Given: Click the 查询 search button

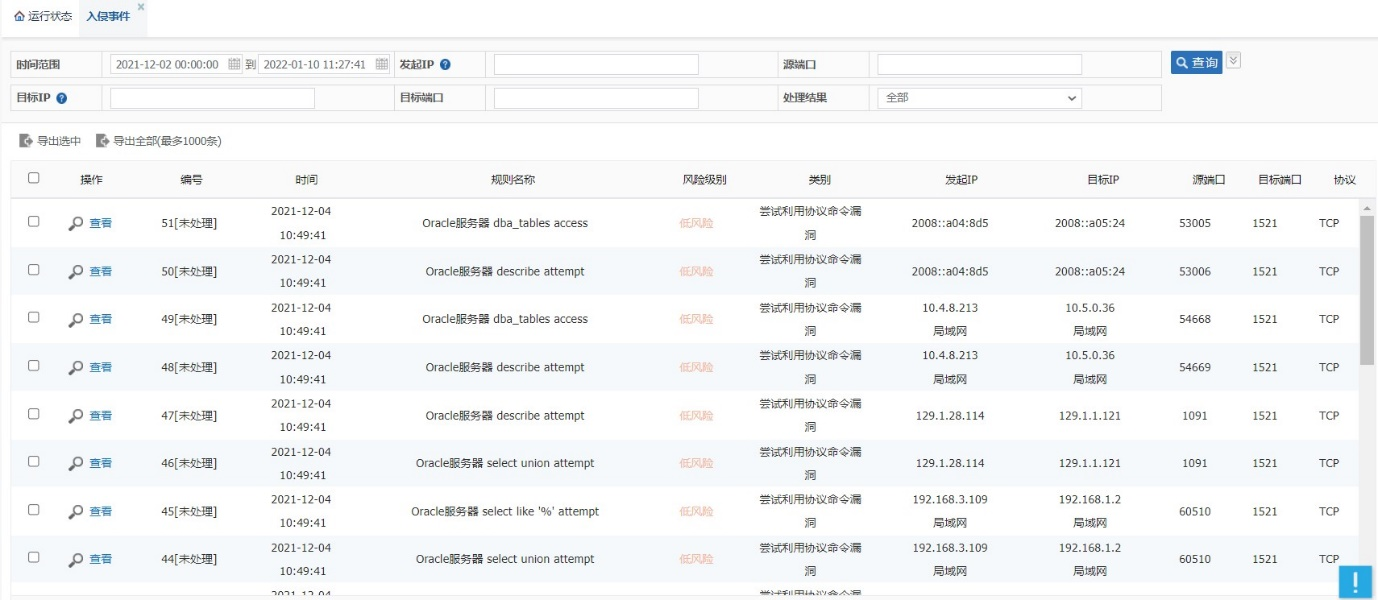Looking at the screenshot, I should click(1197, 63).
